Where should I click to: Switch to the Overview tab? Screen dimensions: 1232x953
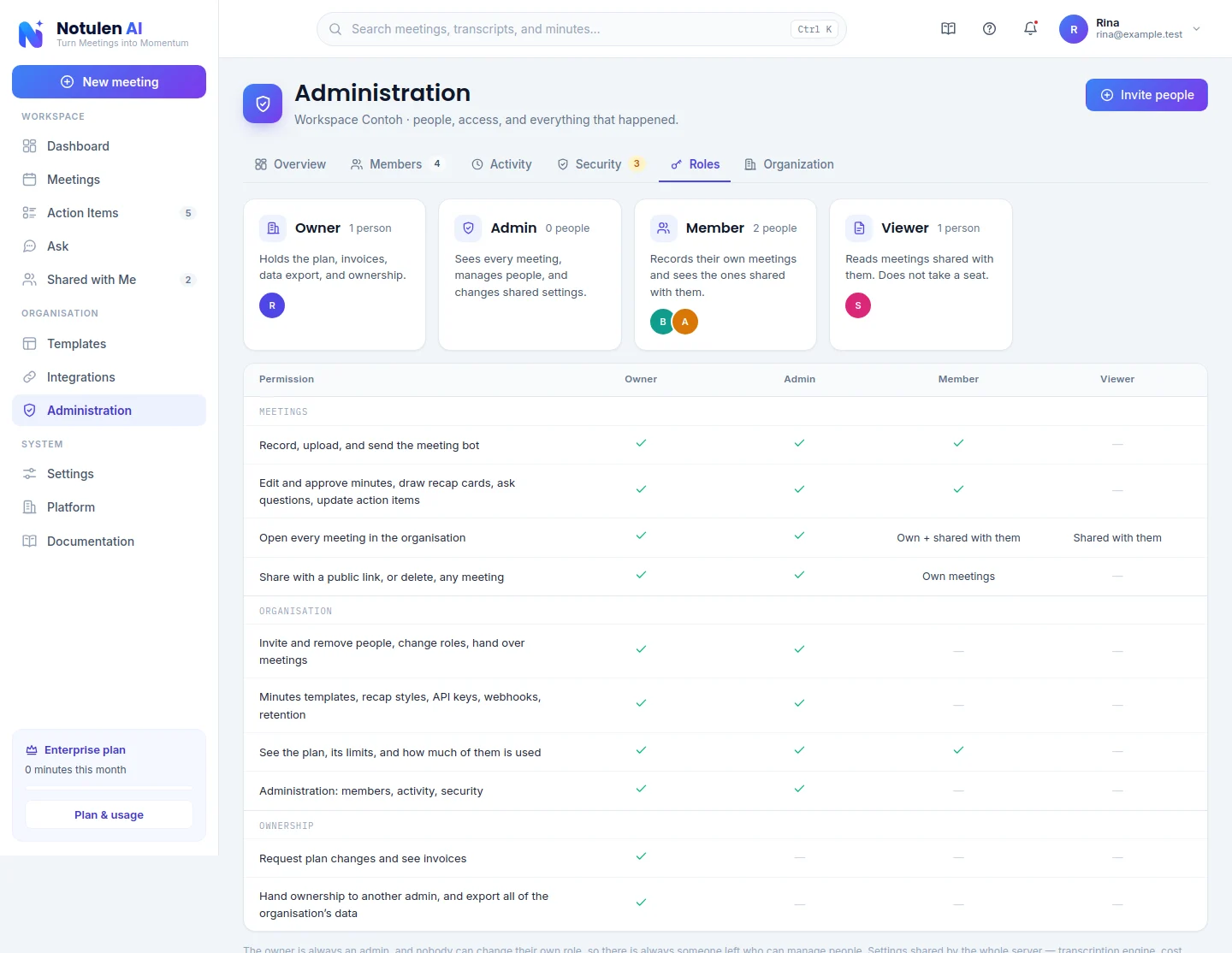coord(290,164)
